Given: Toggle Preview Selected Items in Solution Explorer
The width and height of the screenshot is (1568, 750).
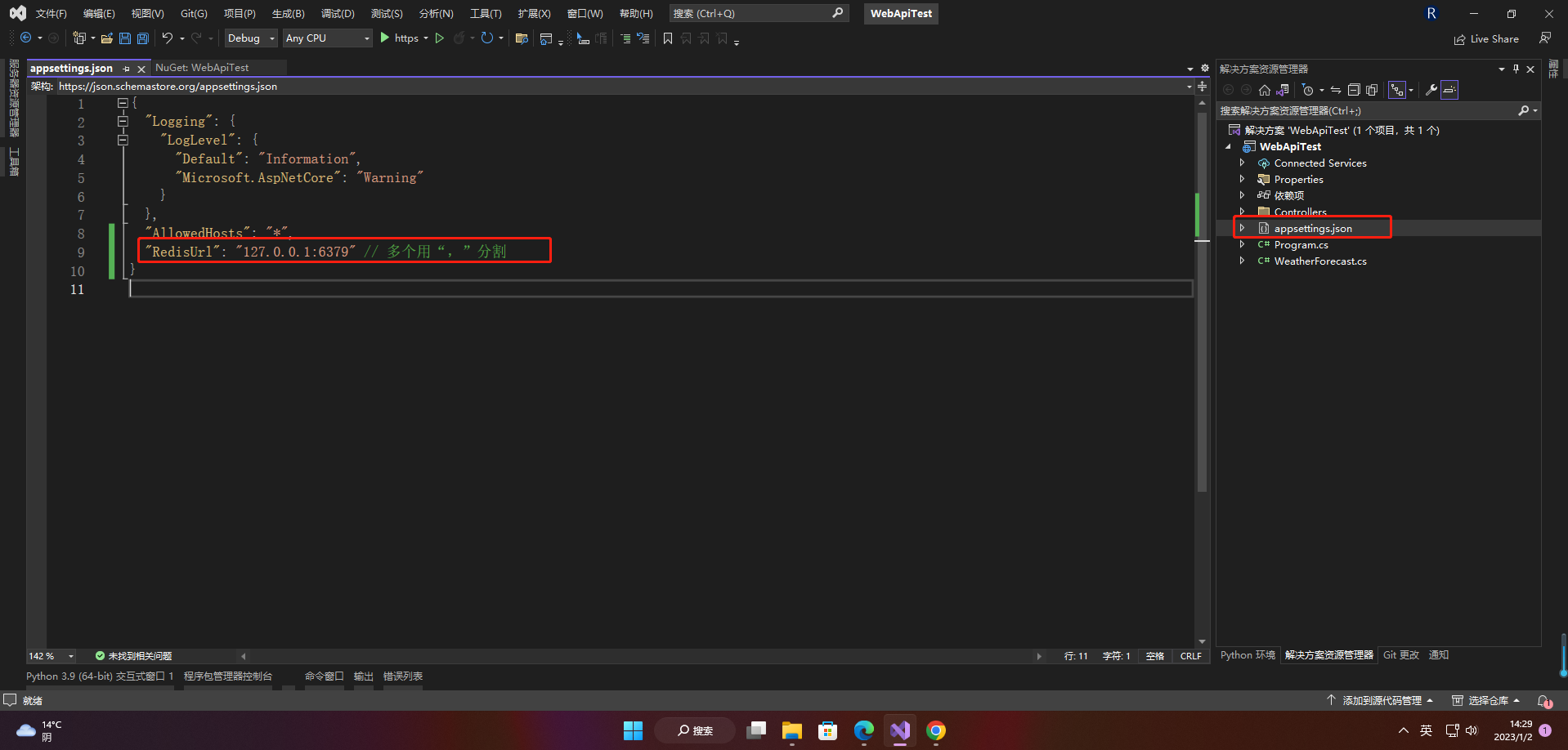Looking at the screenshot, I should tap(1449, 90).
